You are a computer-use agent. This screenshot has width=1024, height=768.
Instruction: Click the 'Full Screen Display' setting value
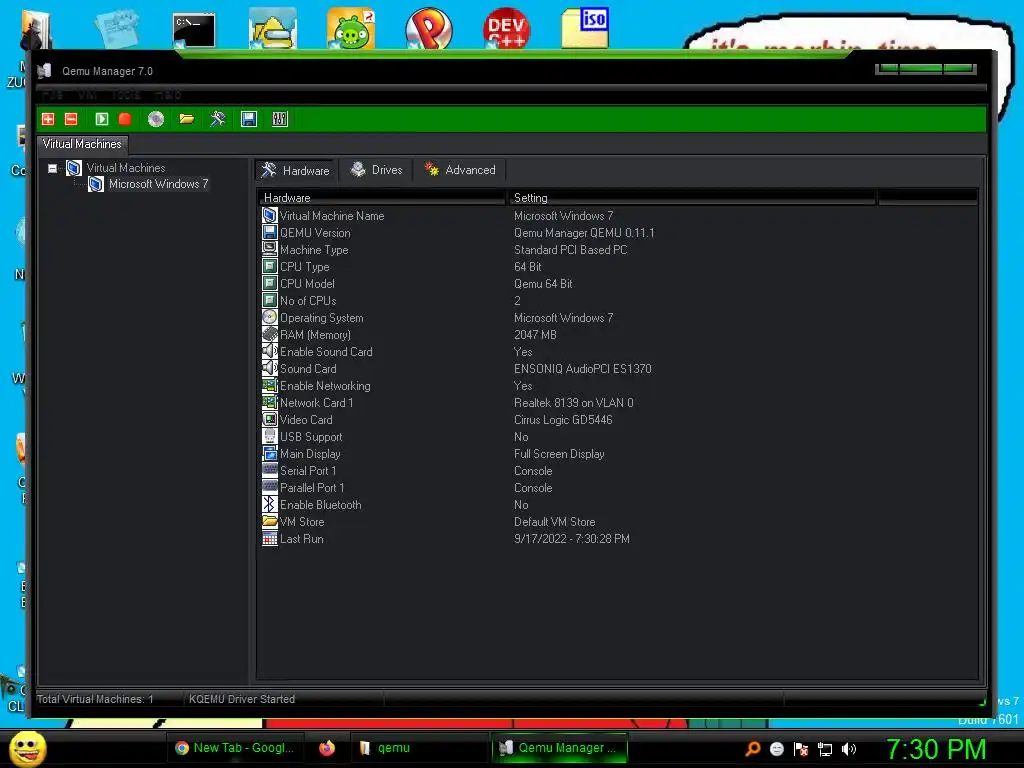pyautogui.click(x=559, y=453)
